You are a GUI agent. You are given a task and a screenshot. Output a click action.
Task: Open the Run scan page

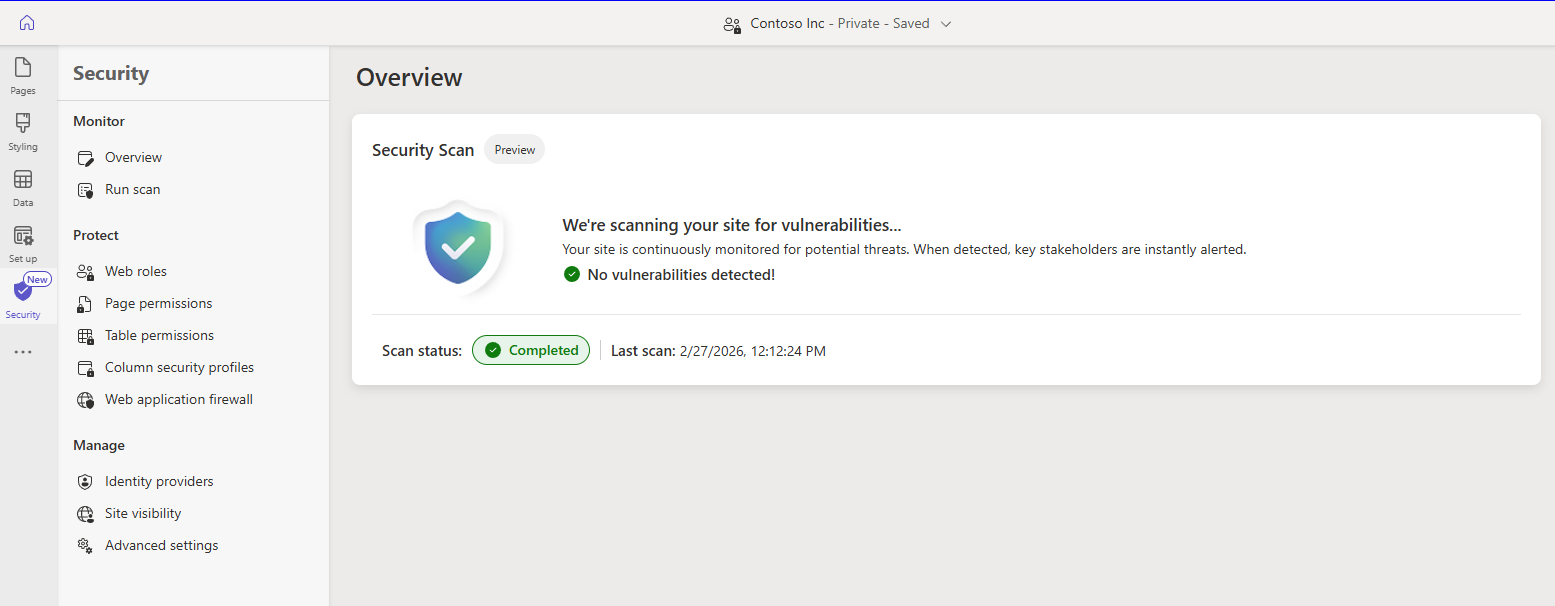(x=131, y=189)
